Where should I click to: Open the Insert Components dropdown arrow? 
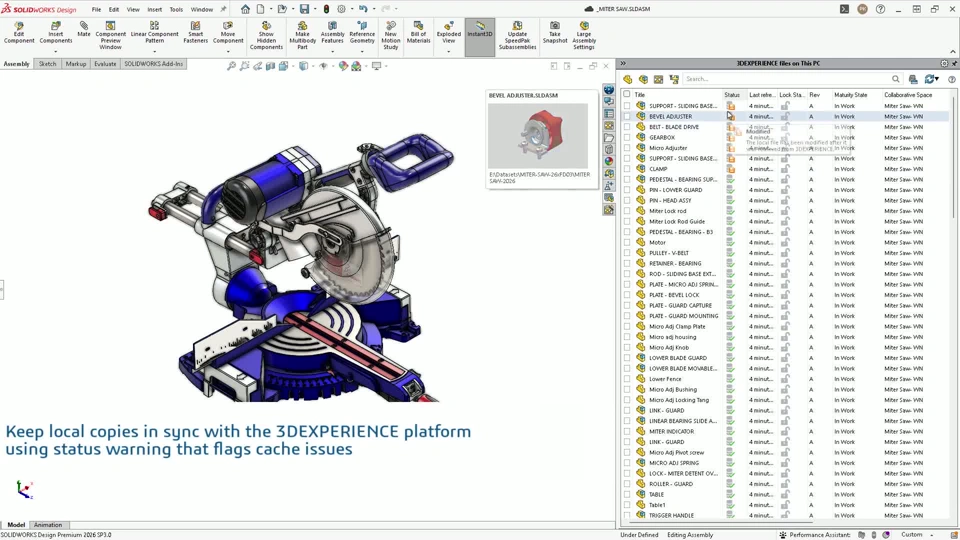pyautogui.click(x=56, y=52)
